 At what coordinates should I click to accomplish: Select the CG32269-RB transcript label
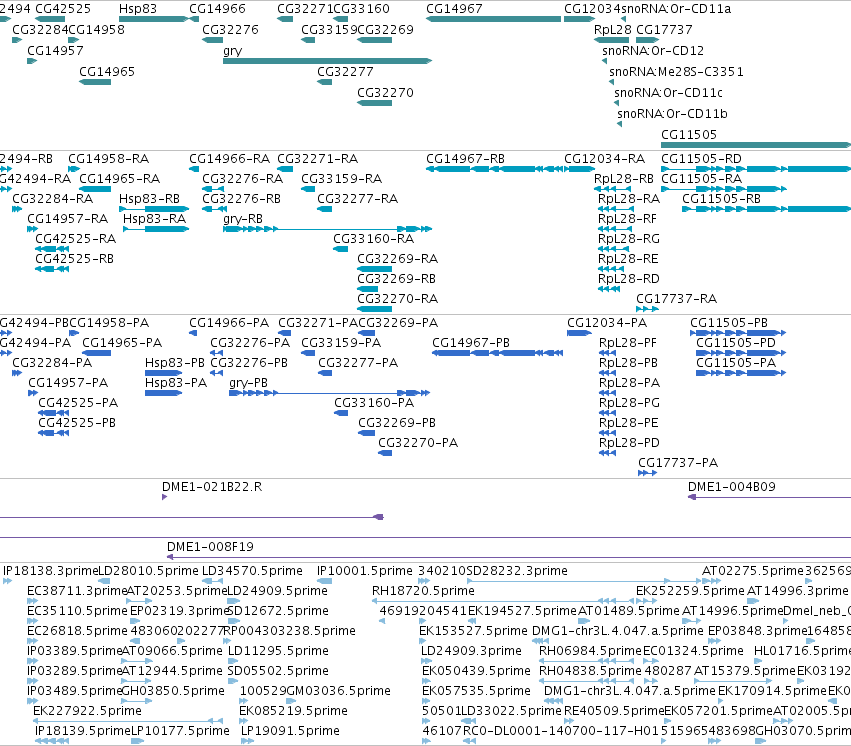[396, 279]
